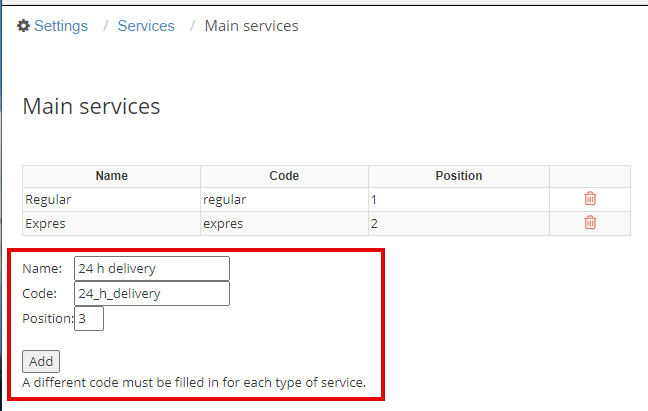
Task: Click the Settings gear icon
Action: tap(23, 26)
